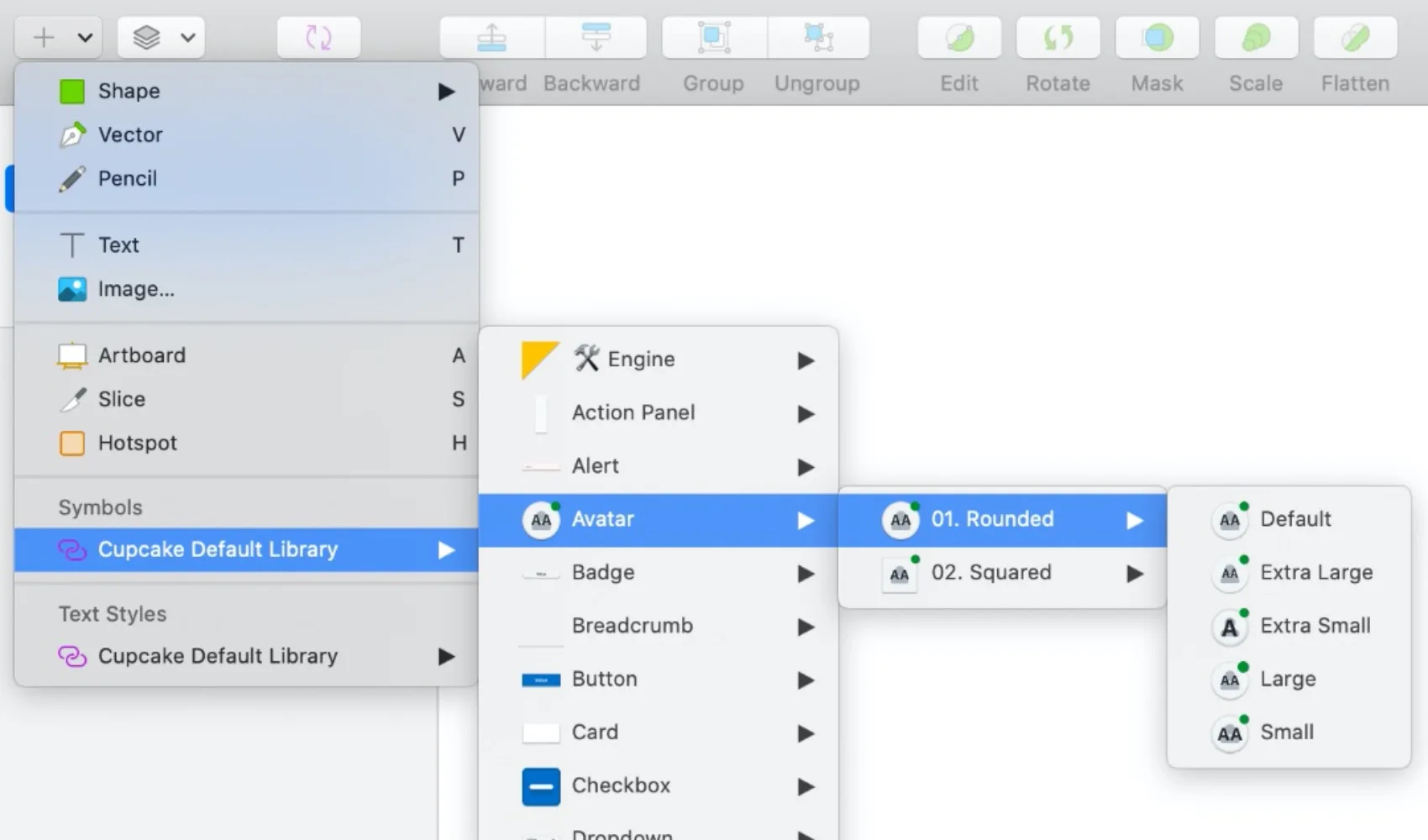Image resolution: width=1428 pixels, height=840 pixels.
Task: Open the 02. Squared avatar submenu
Action: point(1001,573)
